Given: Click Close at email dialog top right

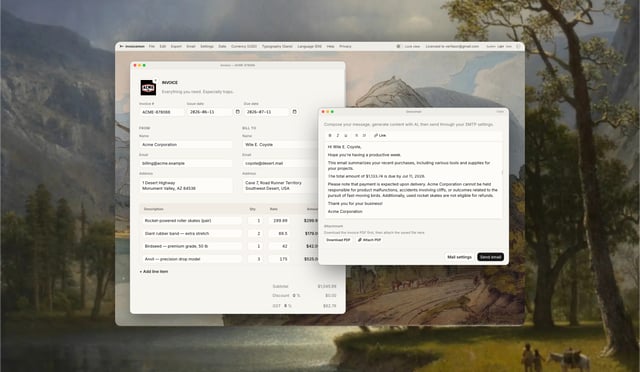Looking at the screenshot, I should coord(500,111).
